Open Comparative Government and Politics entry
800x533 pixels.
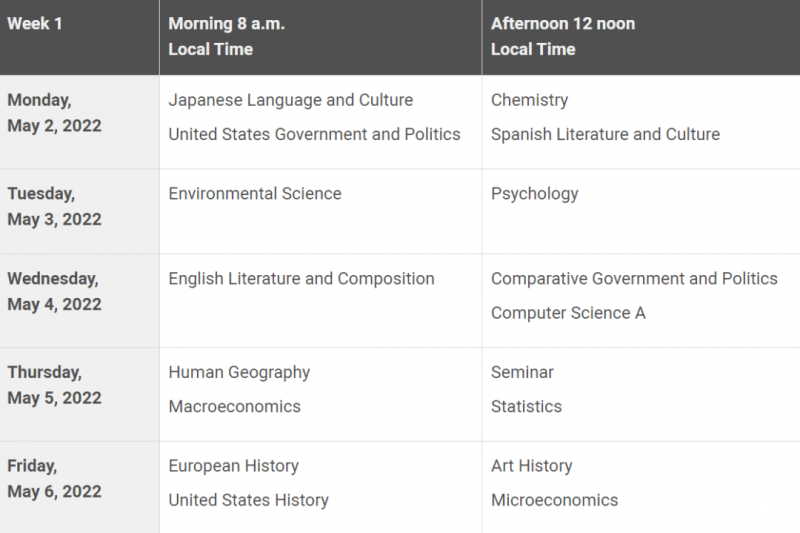point(634,279)
